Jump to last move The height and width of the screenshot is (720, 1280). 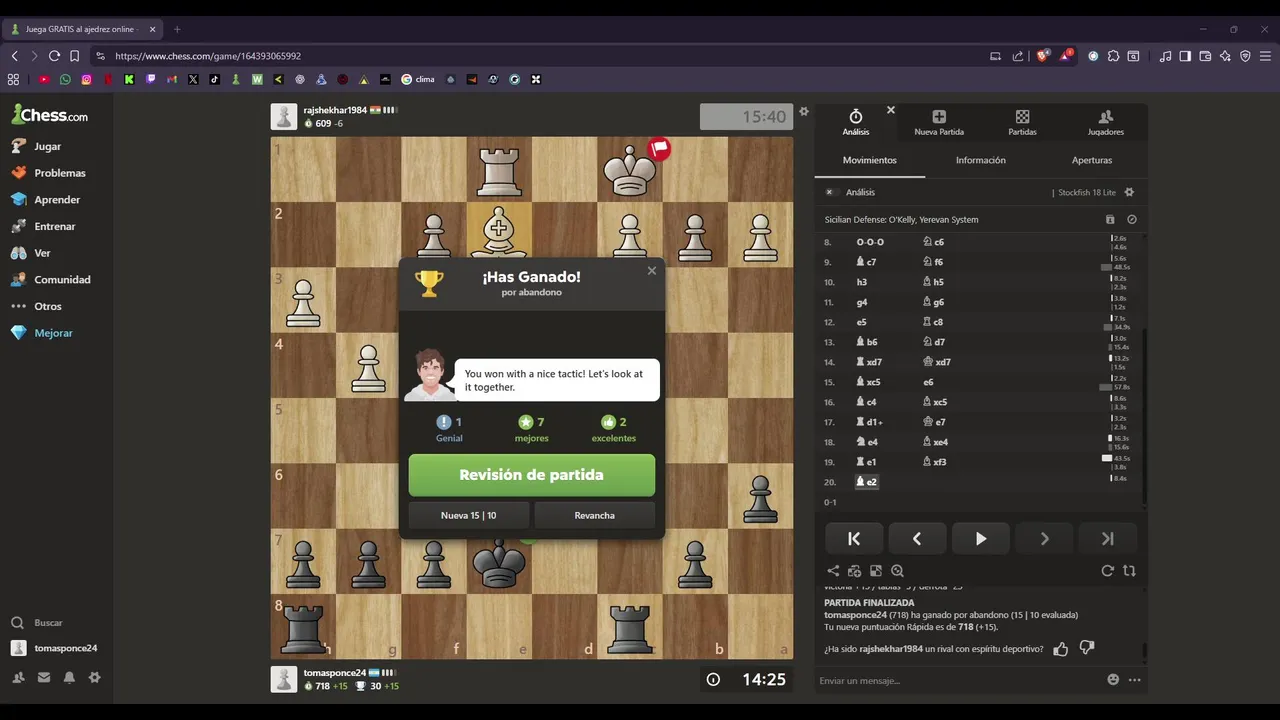(x=1108, y=538)
